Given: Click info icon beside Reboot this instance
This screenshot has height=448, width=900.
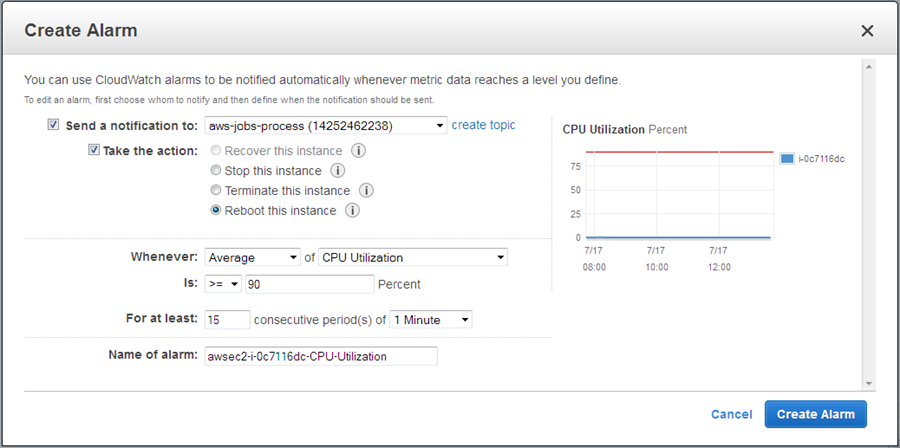Looking at the screenshot, I should [x=352, y=211].
